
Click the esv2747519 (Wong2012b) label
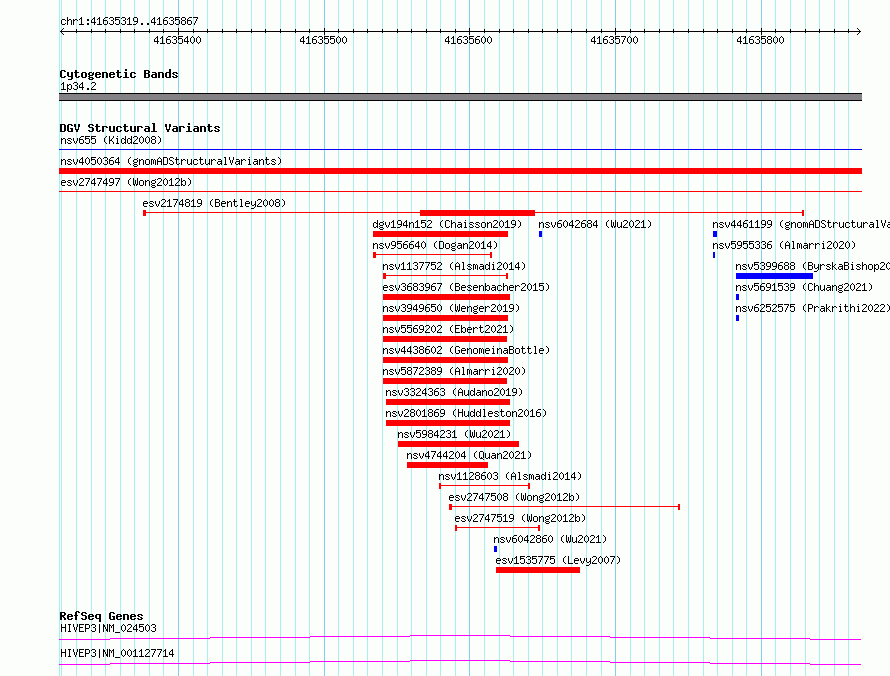(x=520, y=518)
